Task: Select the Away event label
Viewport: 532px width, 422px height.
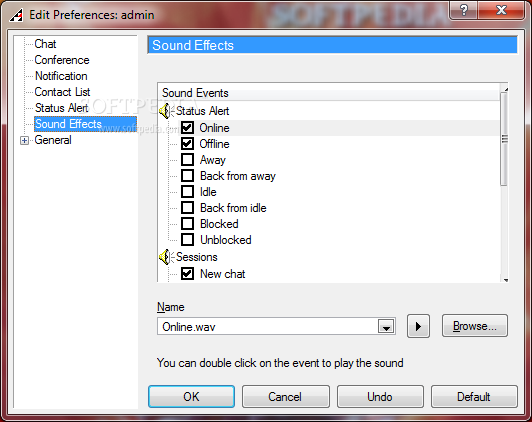Action: (213, 160)
